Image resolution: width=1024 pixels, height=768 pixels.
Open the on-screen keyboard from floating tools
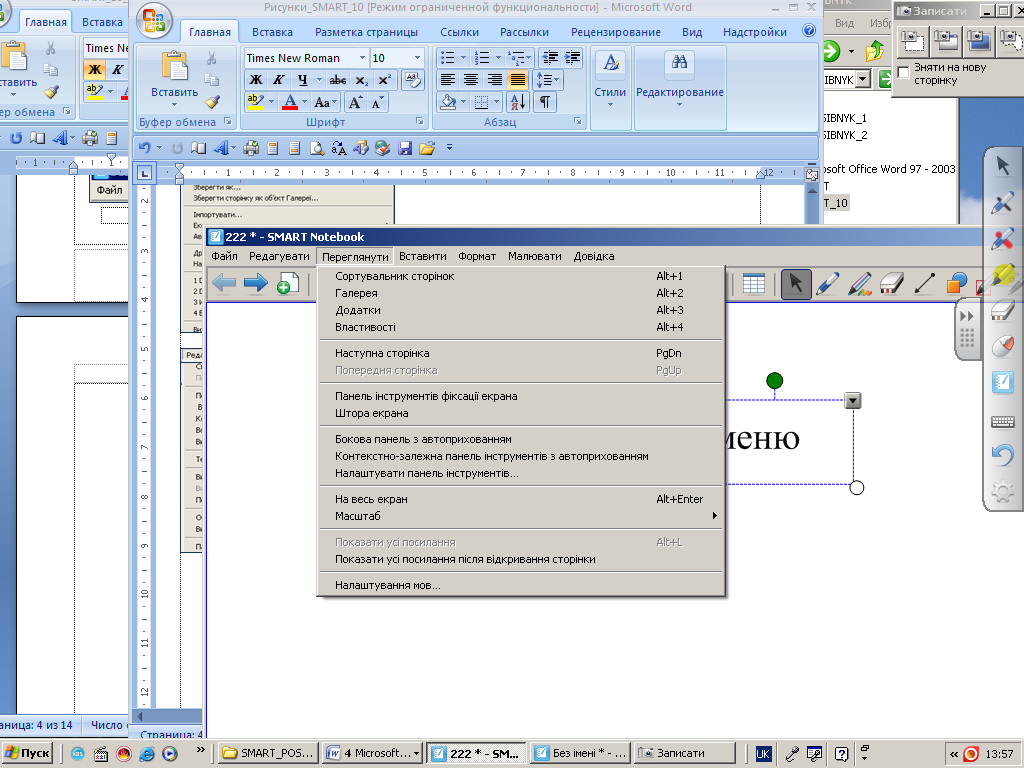click(x=1002, y=422)
